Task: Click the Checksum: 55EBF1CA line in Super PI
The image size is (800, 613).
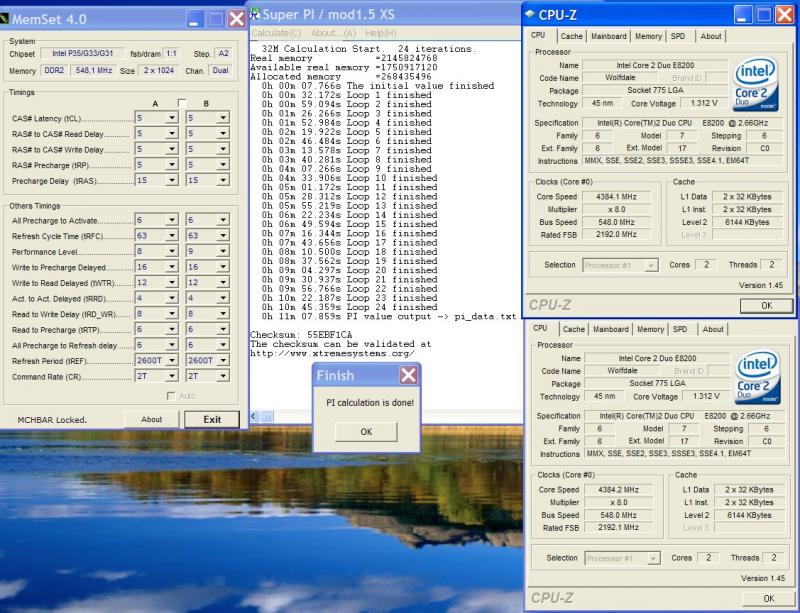Action: pos(301,335)
